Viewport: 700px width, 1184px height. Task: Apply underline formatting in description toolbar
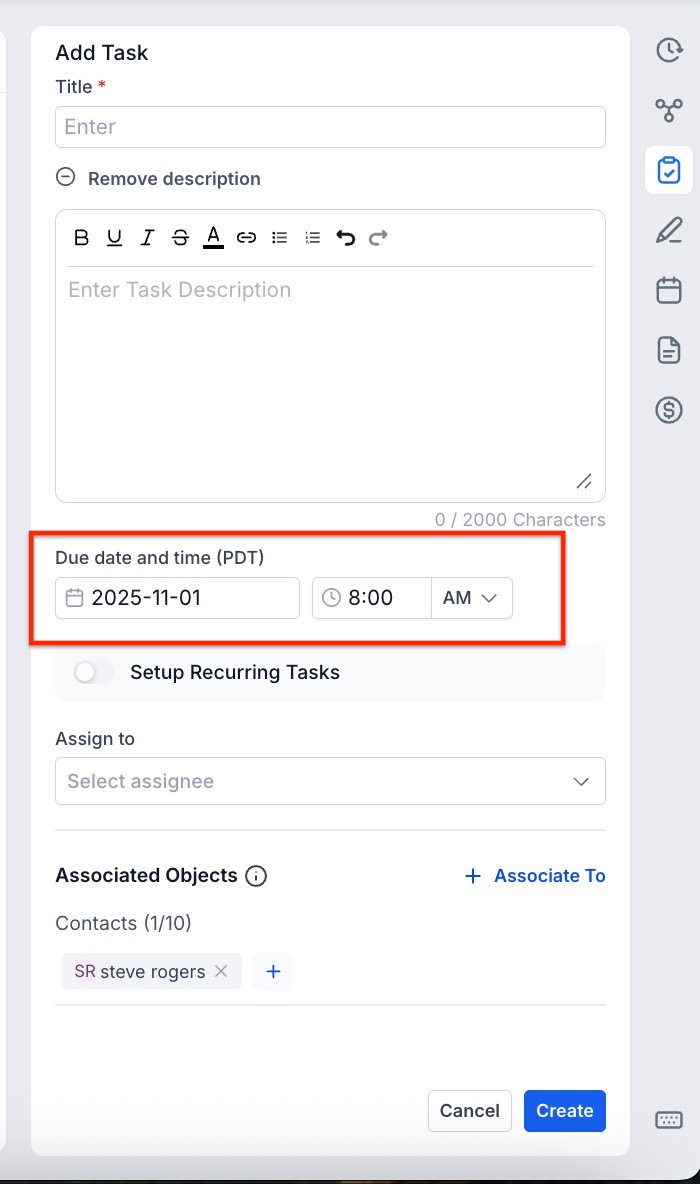[115, 238]
